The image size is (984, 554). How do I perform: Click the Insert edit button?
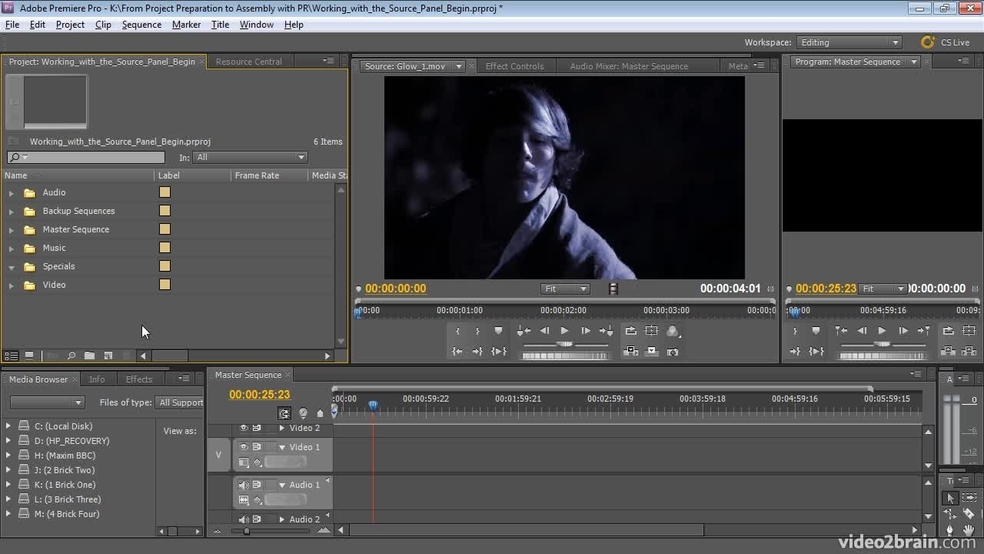pos(631,351)
